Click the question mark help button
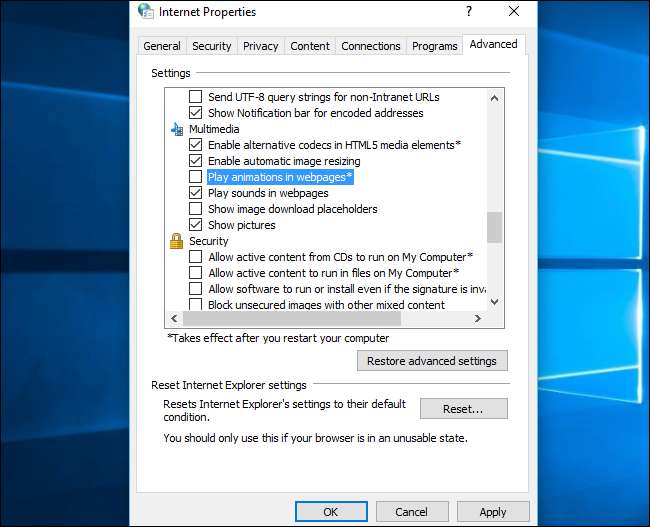Viewport: 650px width, 527px height. pos(469,11)
